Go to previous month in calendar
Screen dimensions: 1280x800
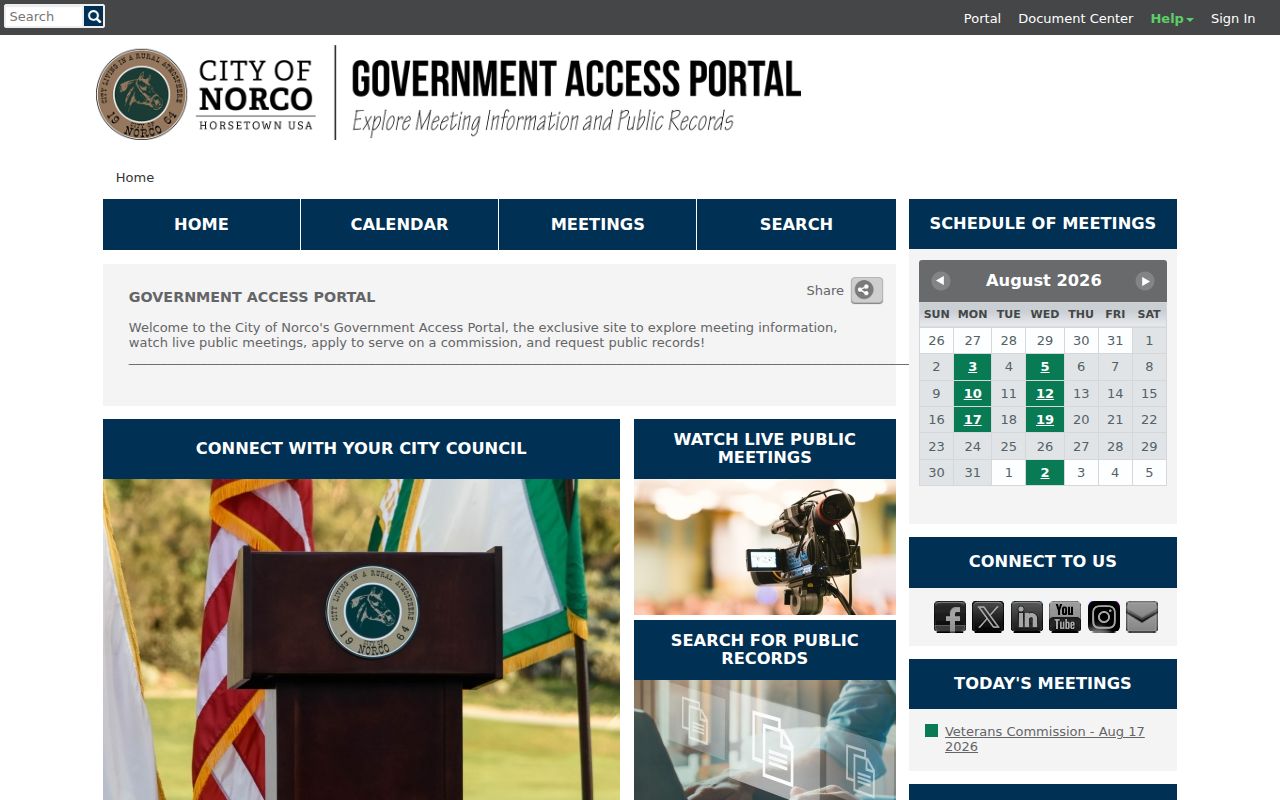[x=940, y=281]
